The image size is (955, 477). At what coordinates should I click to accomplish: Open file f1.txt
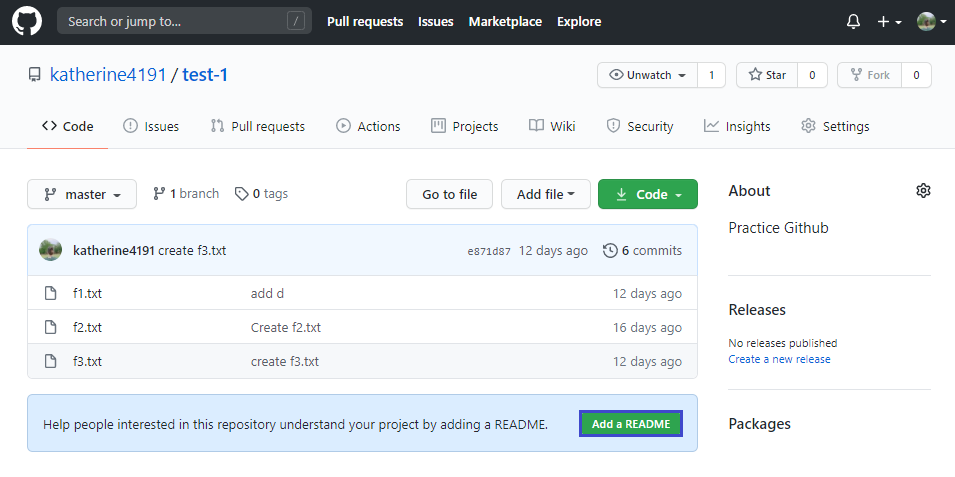tap(87, 294)
